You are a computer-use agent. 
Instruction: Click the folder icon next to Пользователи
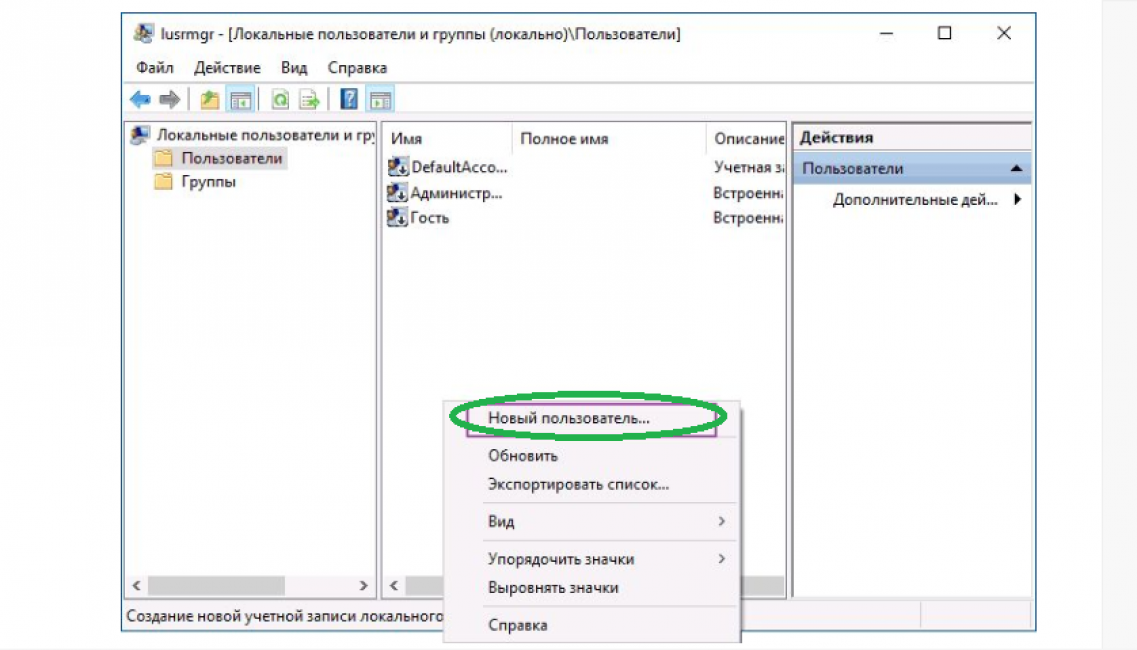tap(164, 157)
